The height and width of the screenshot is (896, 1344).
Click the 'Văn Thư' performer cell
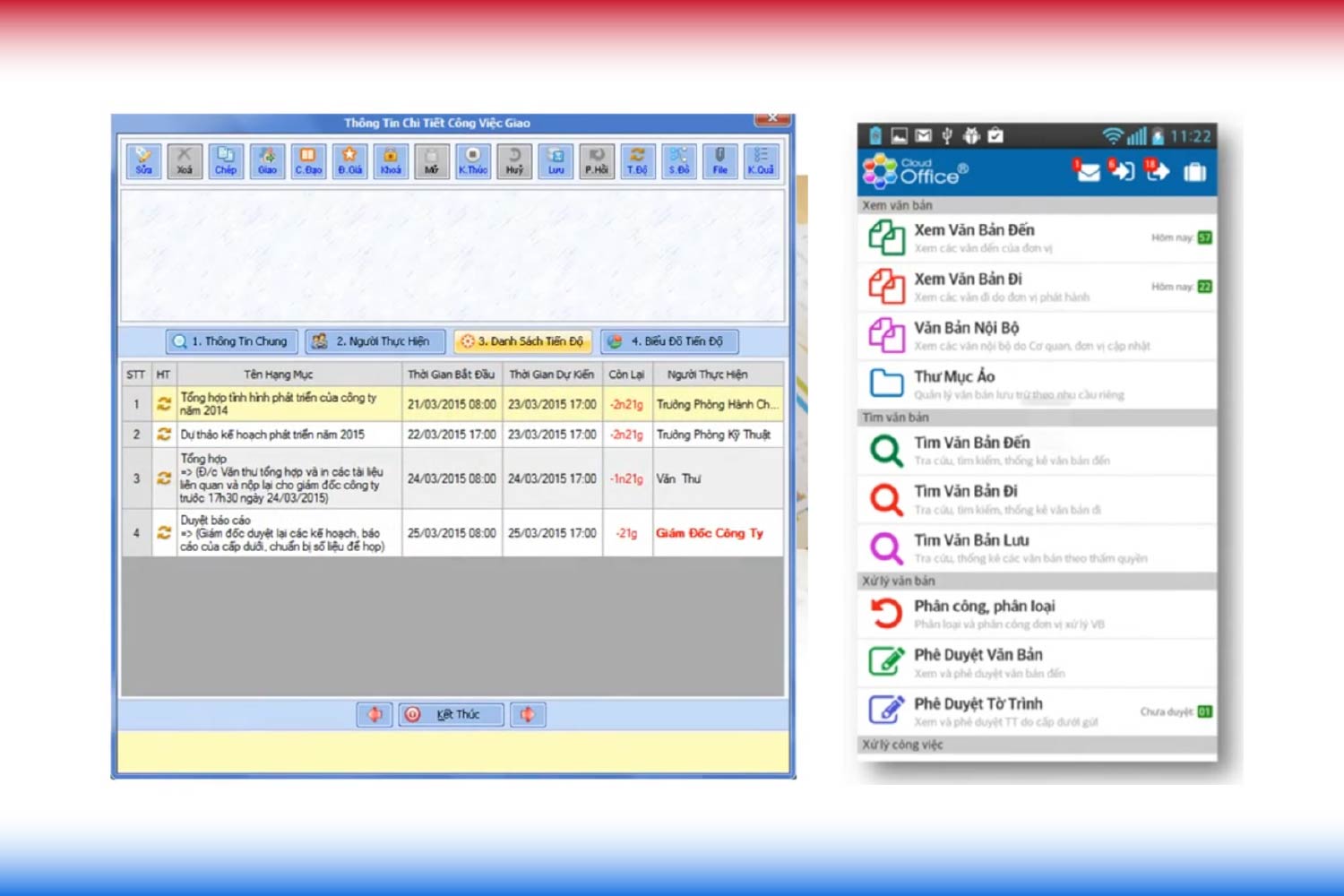coord(718,478)
